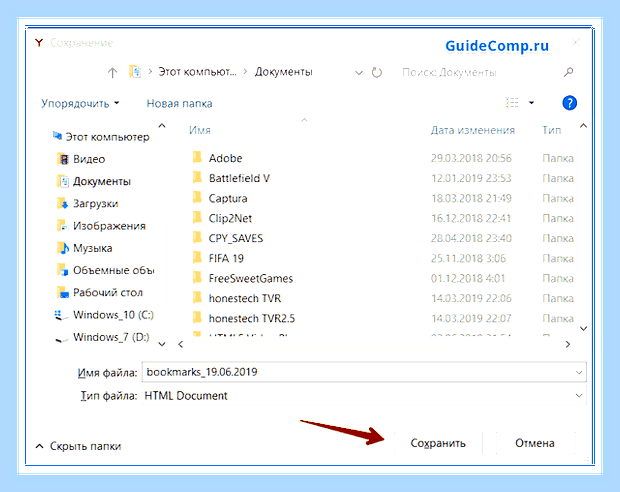Click the refresh icon in address bar

(377, 72)
